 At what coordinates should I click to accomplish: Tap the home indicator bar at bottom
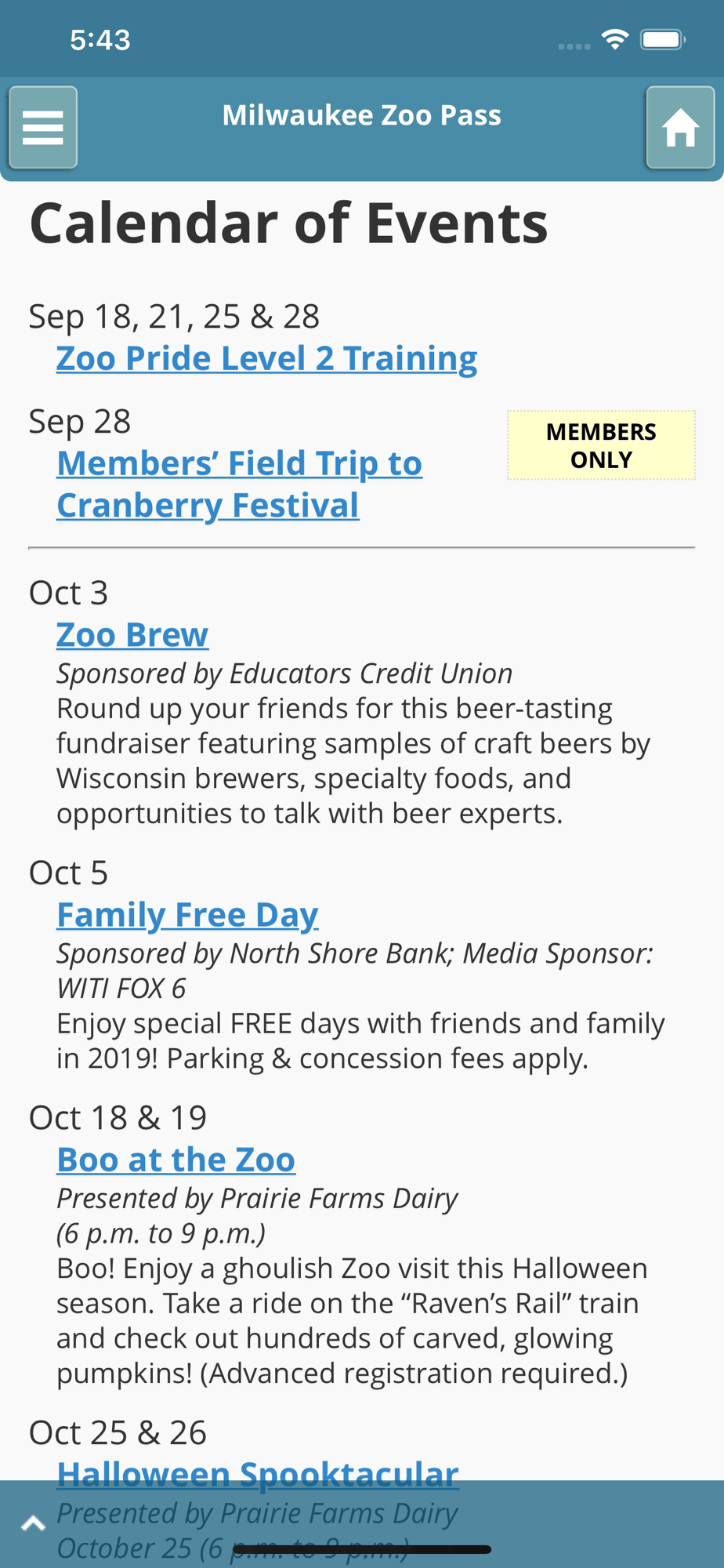pyautogui.click(x=362, y=1549)
